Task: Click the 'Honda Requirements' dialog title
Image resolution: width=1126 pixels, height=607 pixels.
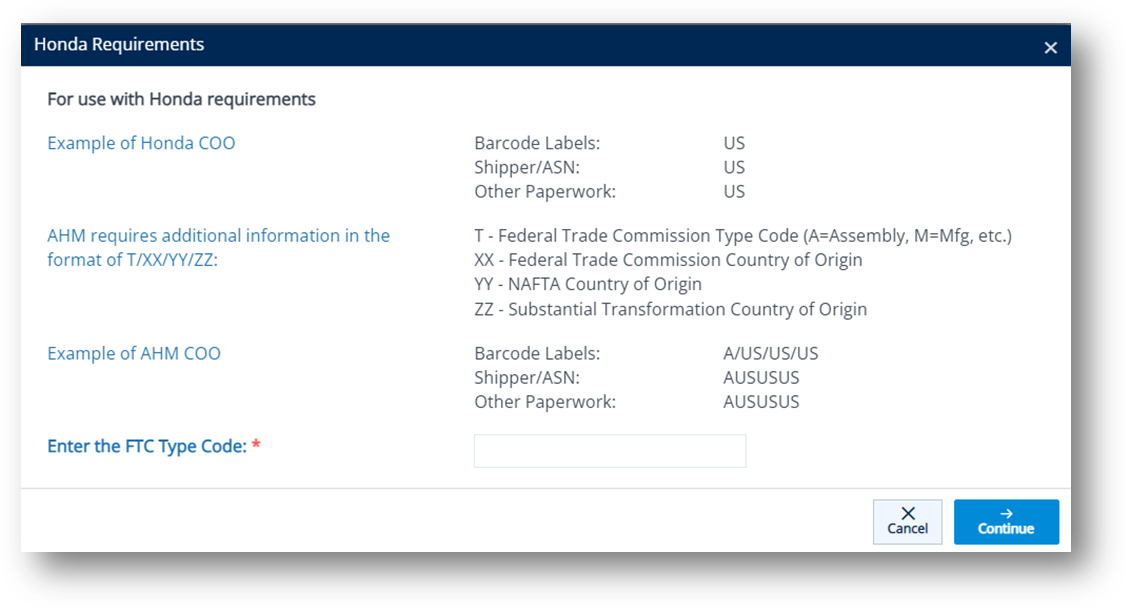Action: [119, 45]
